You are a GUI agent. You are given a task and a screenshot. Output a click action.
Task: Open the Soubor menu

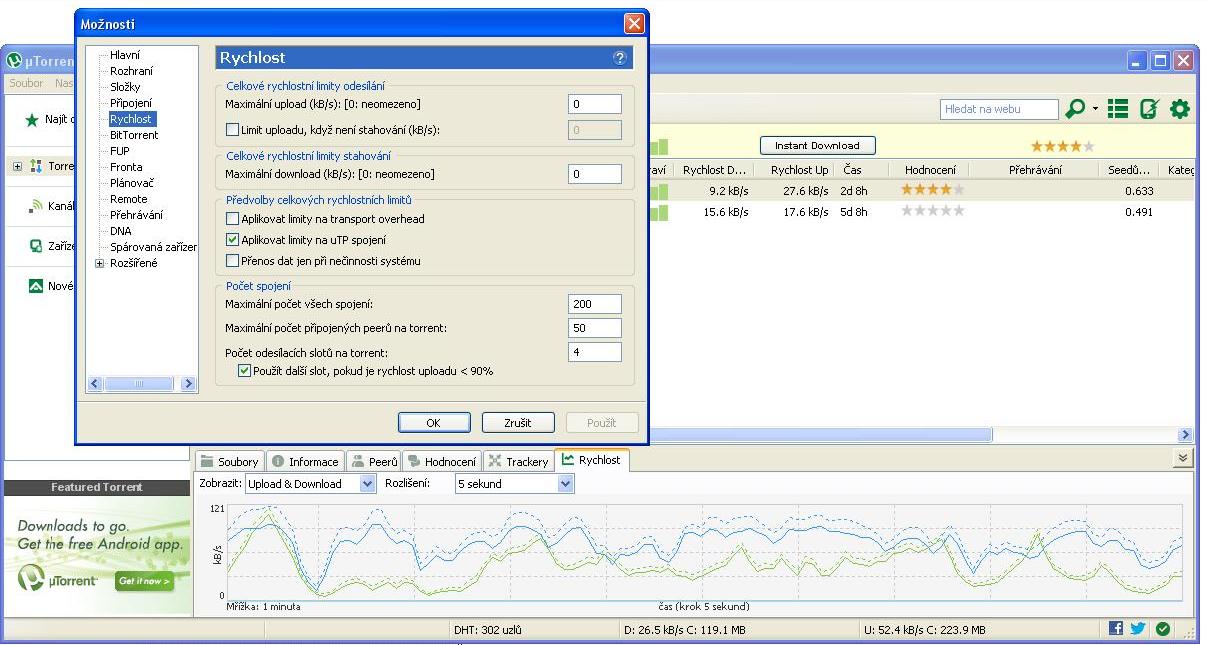pyautogui.click(x=25, y=84)
